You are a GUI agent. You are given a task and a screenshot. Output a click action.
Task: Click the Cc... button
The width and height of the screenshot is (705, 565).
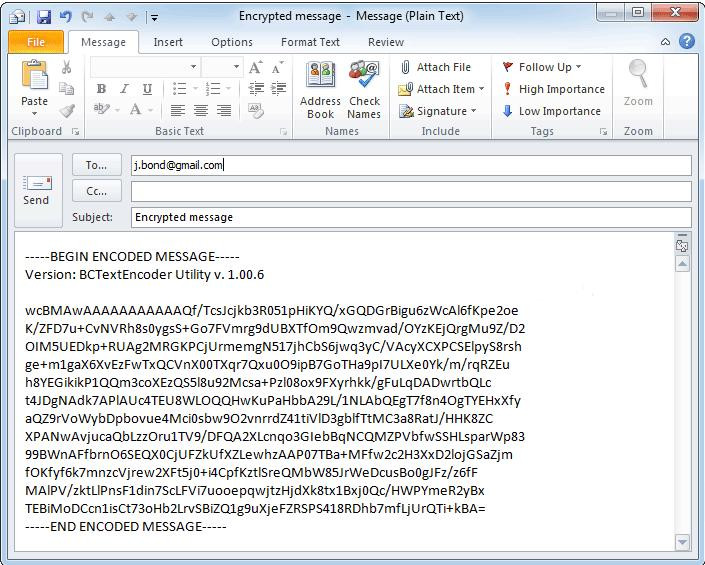(97, 191)
